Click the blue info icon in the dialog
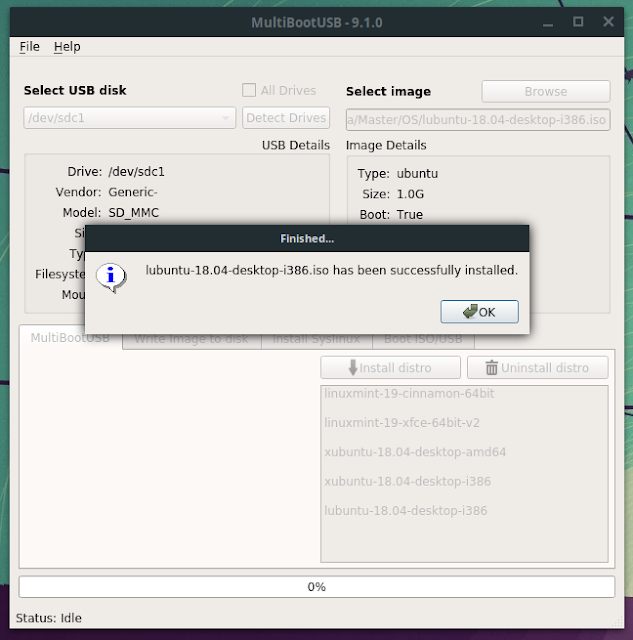Viewport: 633px width, 640px height. click(x=111, y=278)
